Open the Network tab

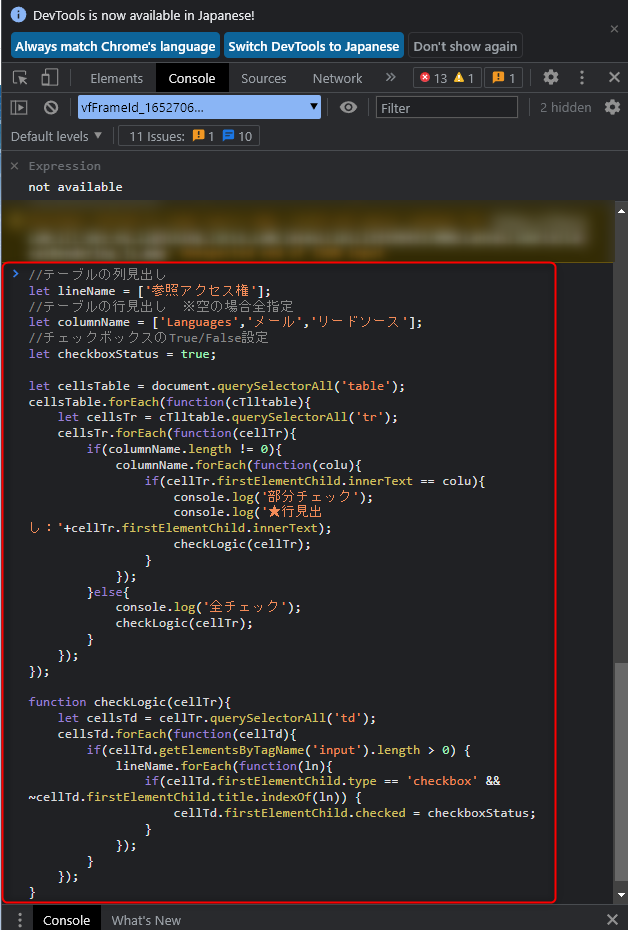pyautogui.click(x=337, y=78)
